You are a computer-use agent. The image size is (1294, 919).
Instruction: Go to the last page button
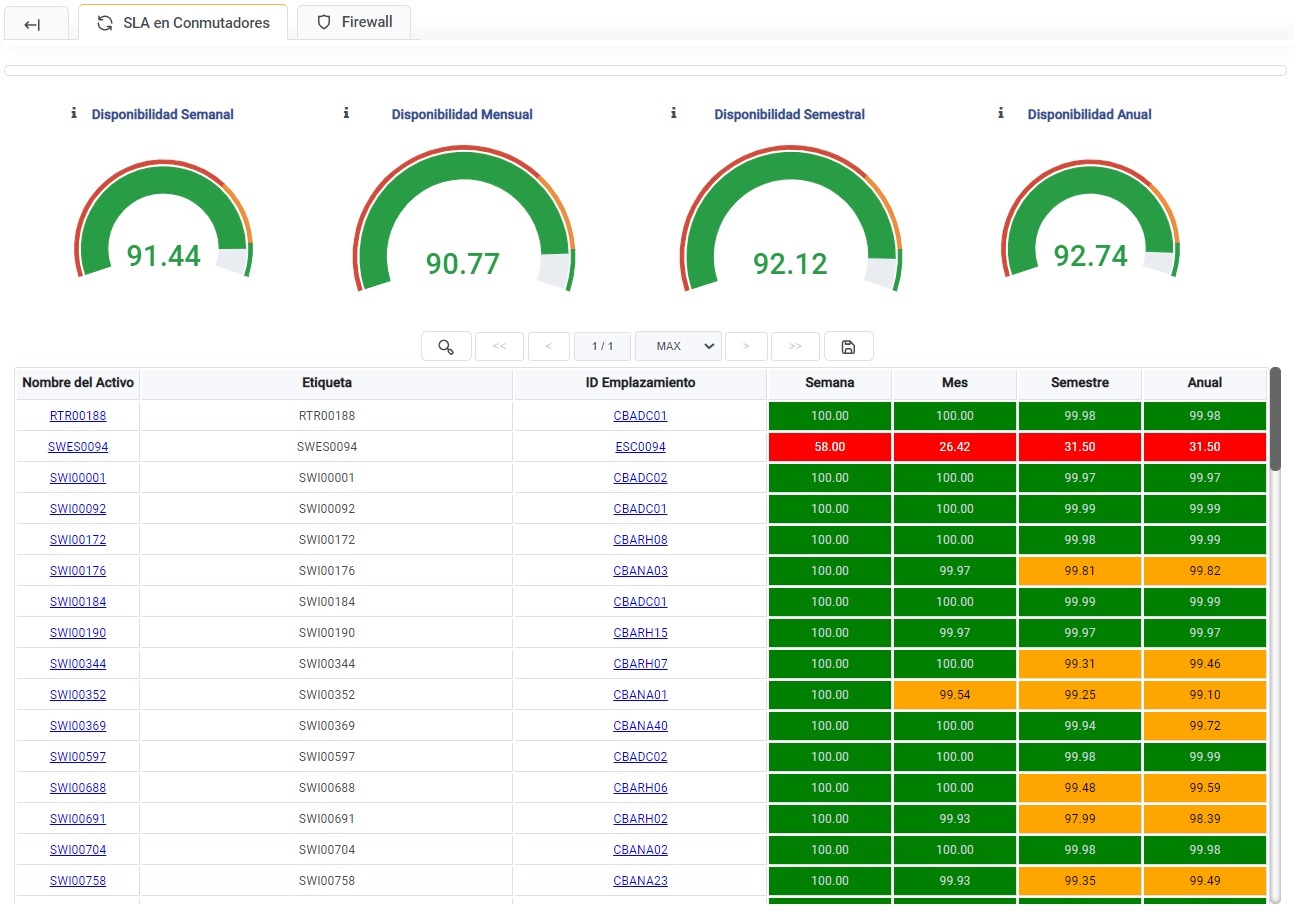tap(795, 346)
